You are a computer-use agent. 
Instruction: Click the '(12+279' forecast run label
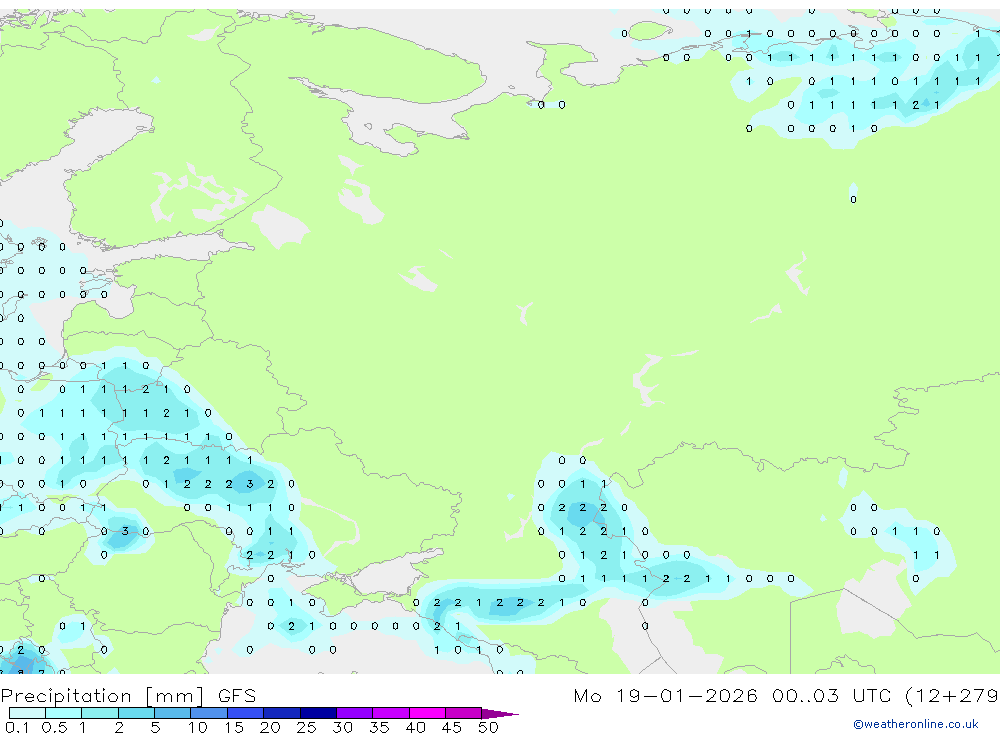click(x=952, y=696)
